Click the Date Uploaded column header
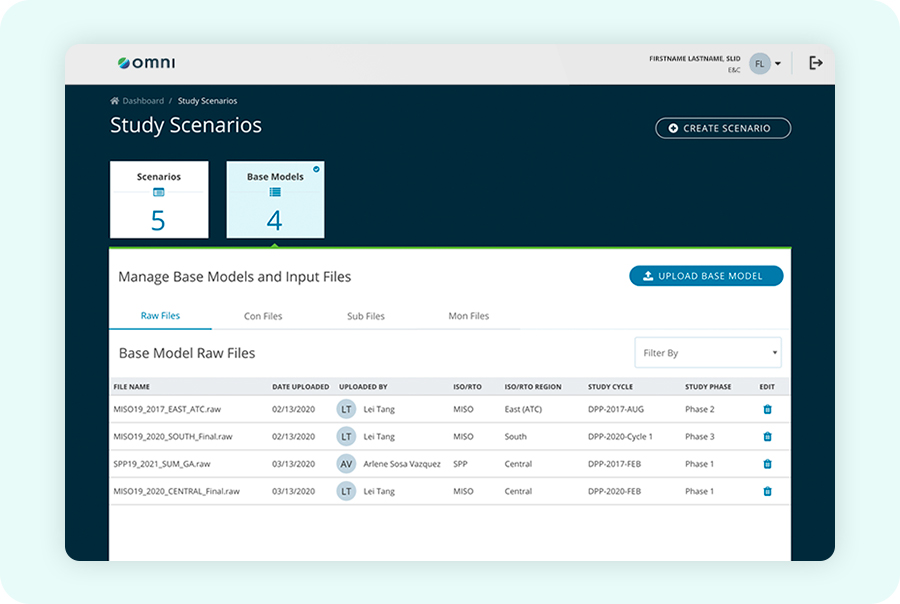The image size is (900, 604). (x=301, y=387)
